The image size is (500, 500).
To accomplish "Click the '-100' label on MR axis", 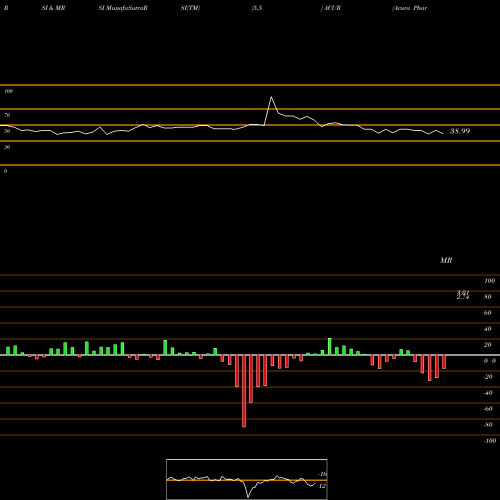I will 490,441.
